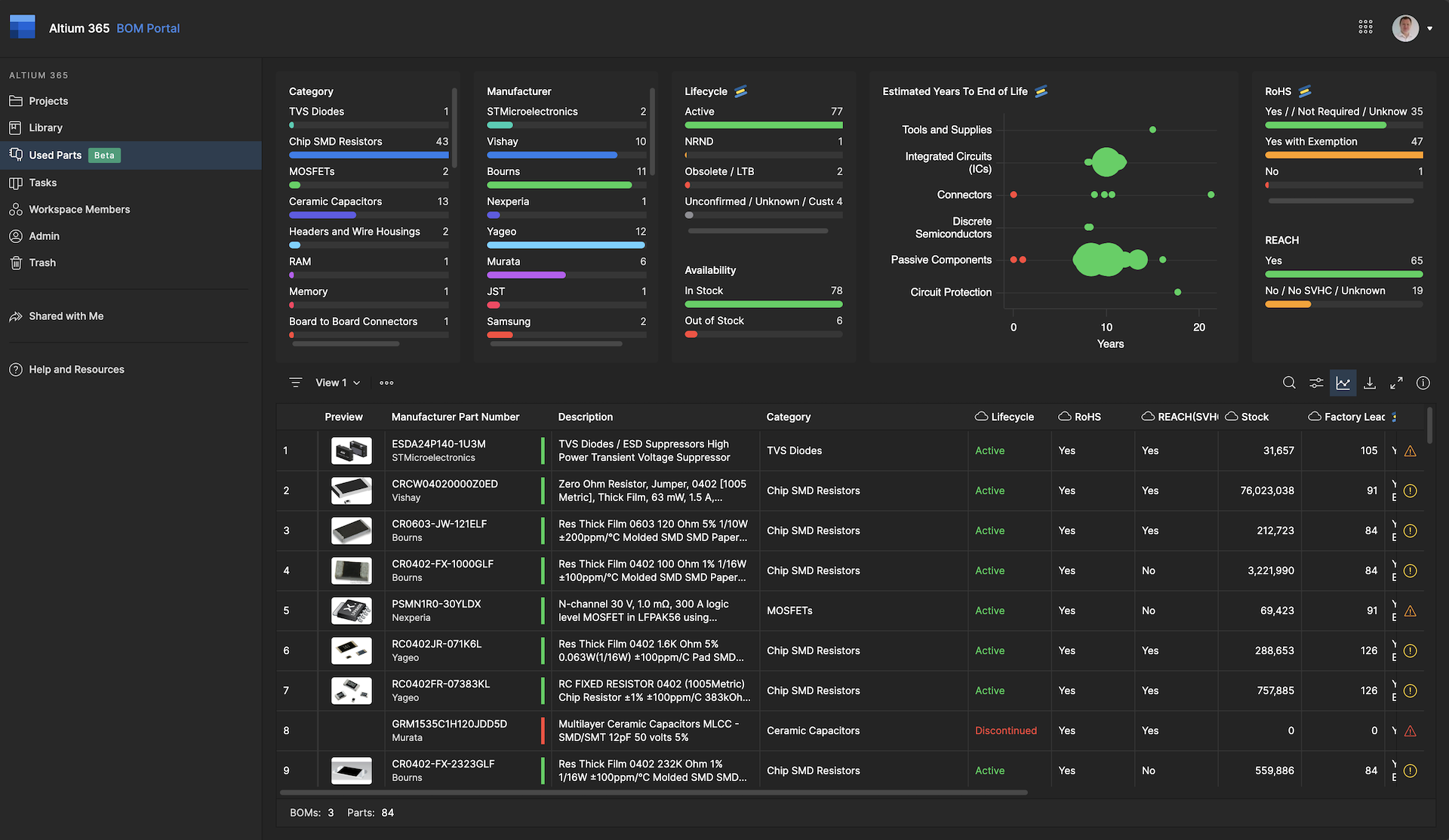This screenshot has height=840, width=1449.
Task: Expand table to fullscreen icon
Action: [1396, 383]
